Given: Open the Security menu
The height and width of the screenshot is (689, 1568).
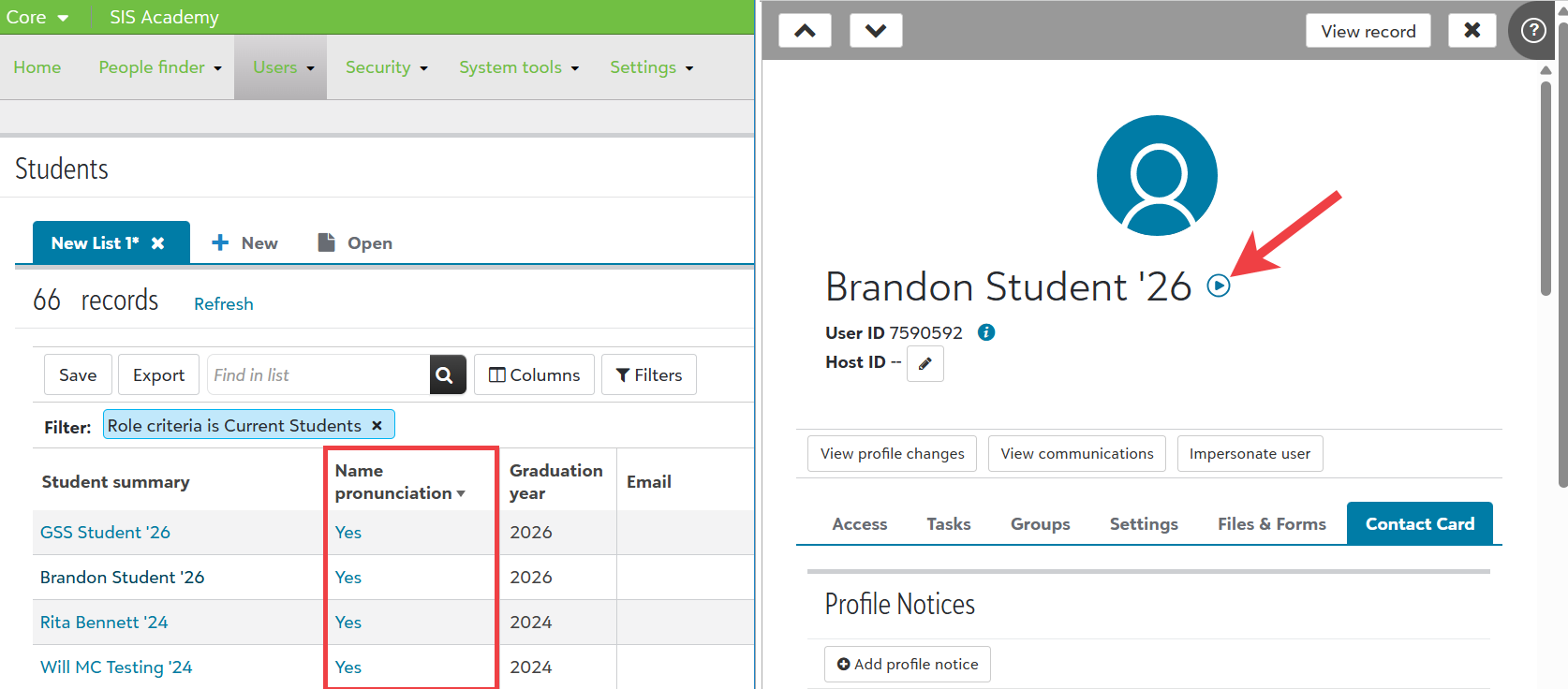Looking at the screenshot, I should 386,67.
